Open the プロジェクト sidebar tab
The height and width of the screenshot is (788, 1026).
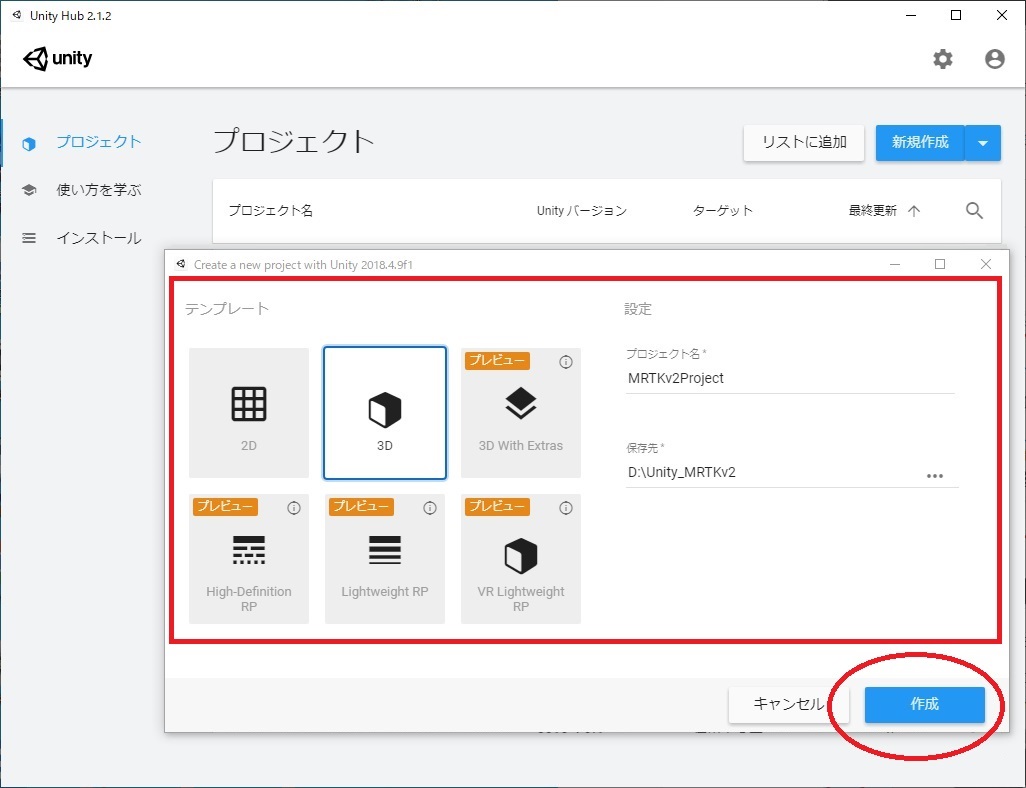(81, 143)
